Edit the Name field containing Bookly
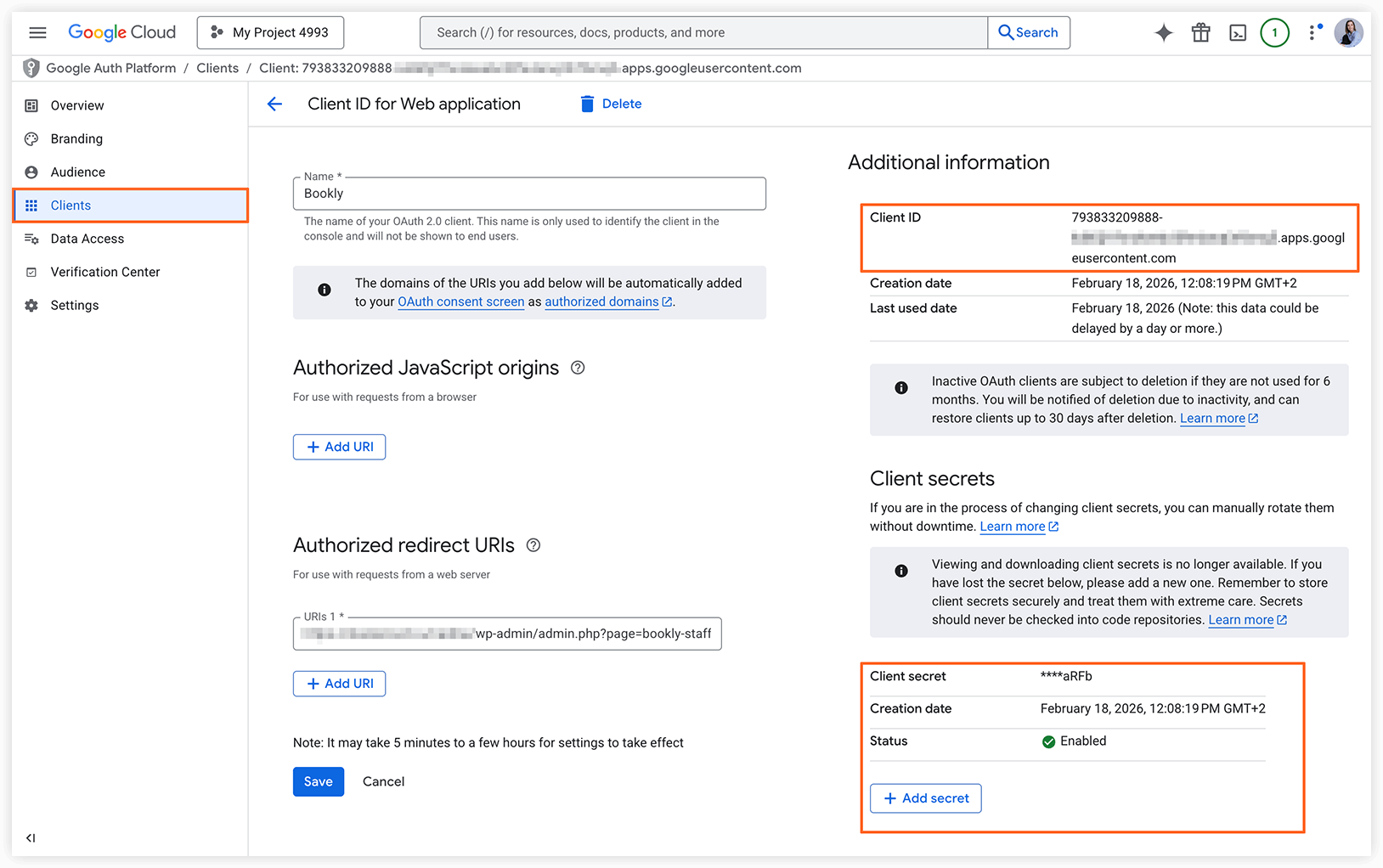1383x868 pixels. pyautogui.click(x=529, y=194)
